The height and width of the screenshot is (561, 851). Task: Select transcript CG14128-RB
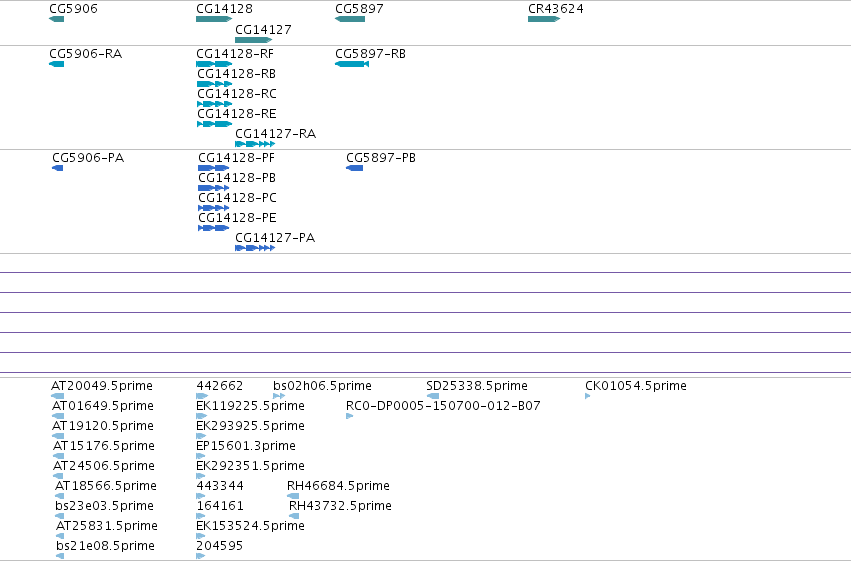[214, 84]
